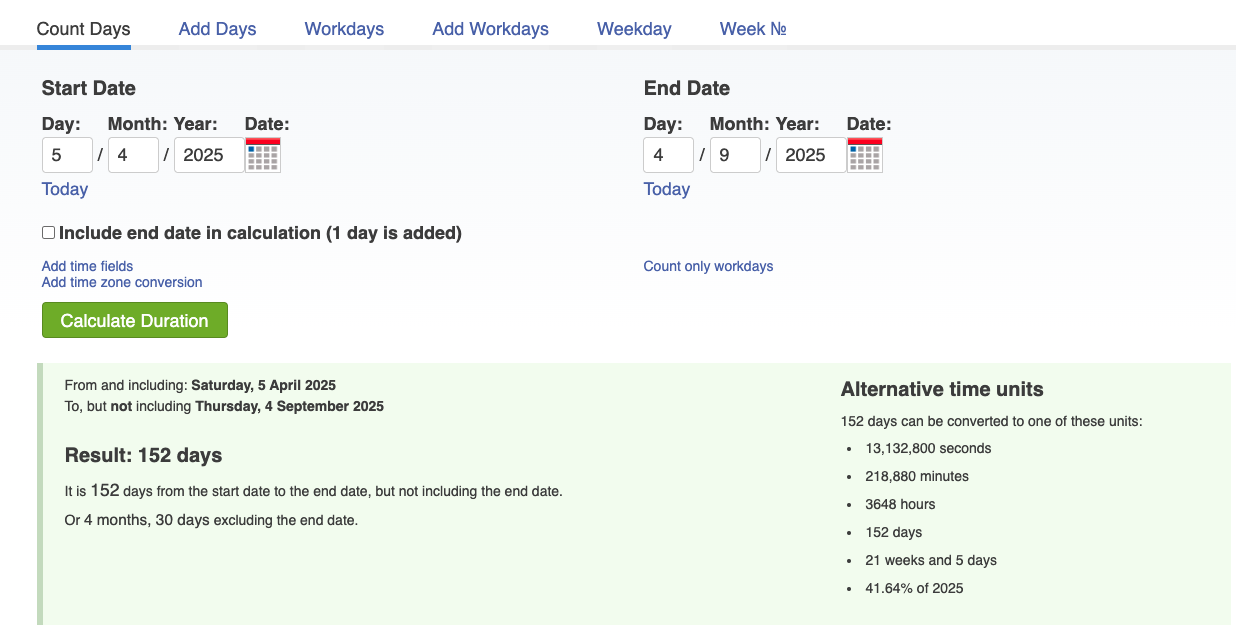Focus the Start Date day field
This screenshot has width=1236, height=632.
coord(67,155)
